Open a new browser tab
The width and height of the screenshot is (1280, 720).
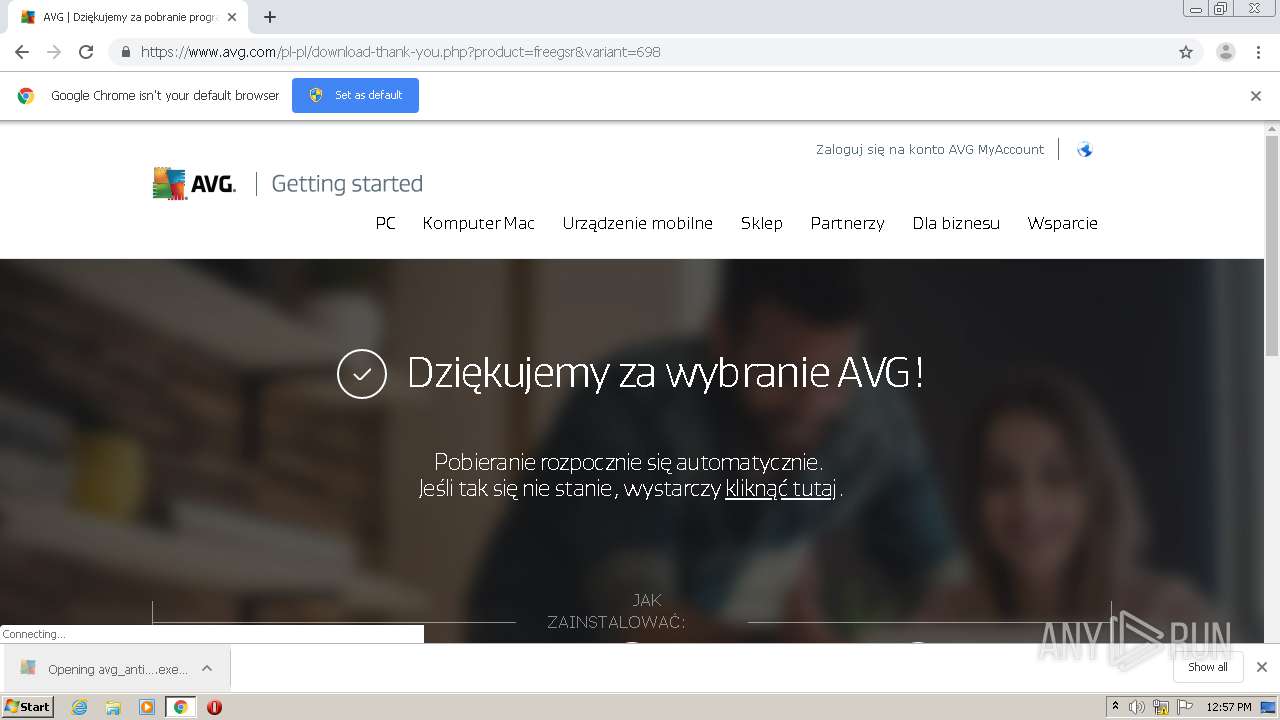click(270, 17)
